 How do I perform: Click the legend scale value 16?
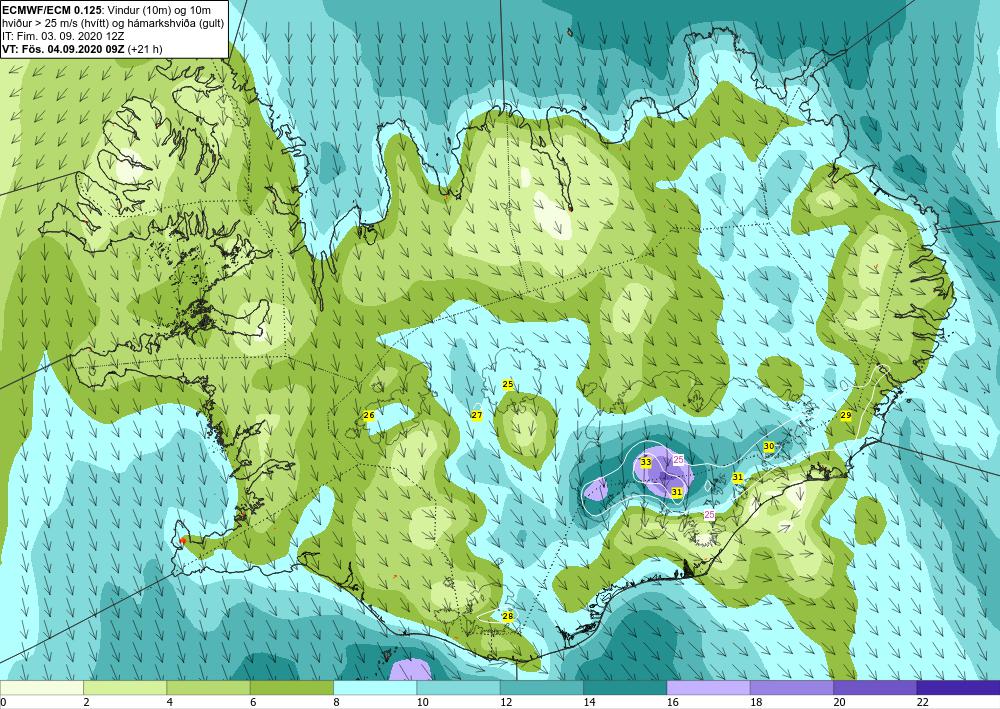coord(673,702)
